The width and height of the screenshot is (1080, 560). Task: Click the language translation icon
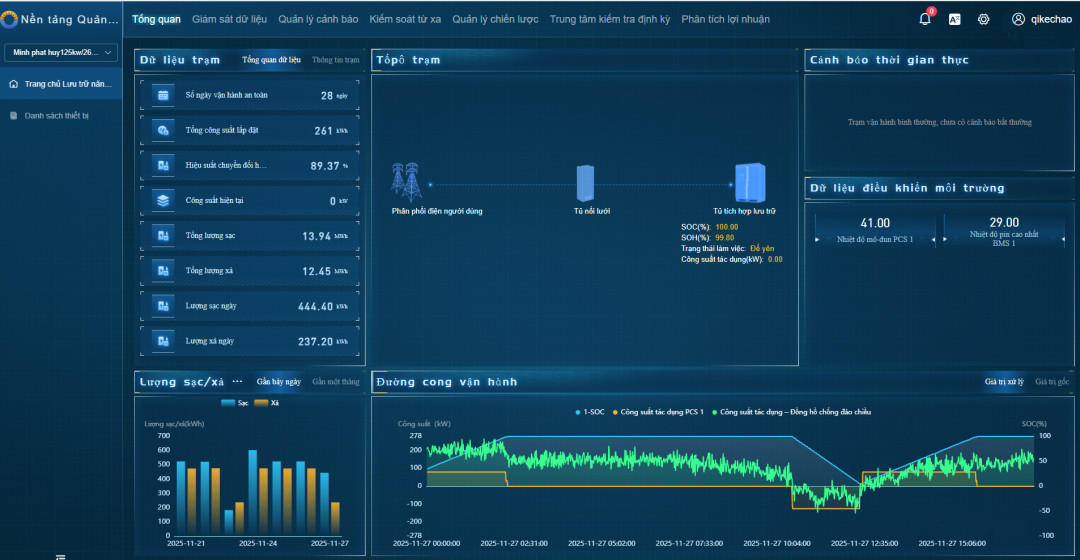pyautogui.click(x=955, y=19)
